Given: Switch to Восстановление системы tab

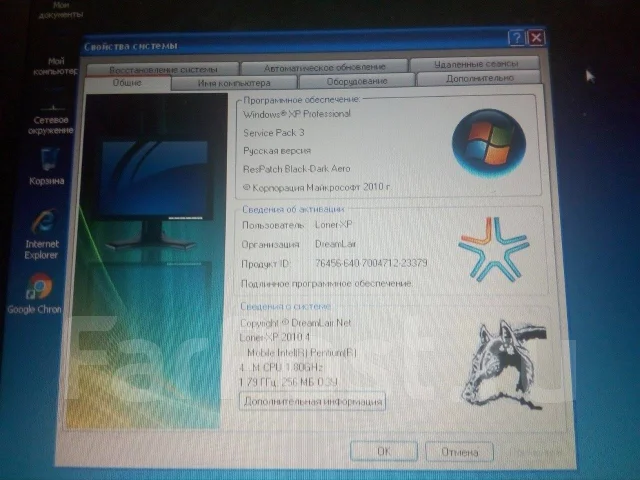Looking at the screenshot, I should 163,69.
